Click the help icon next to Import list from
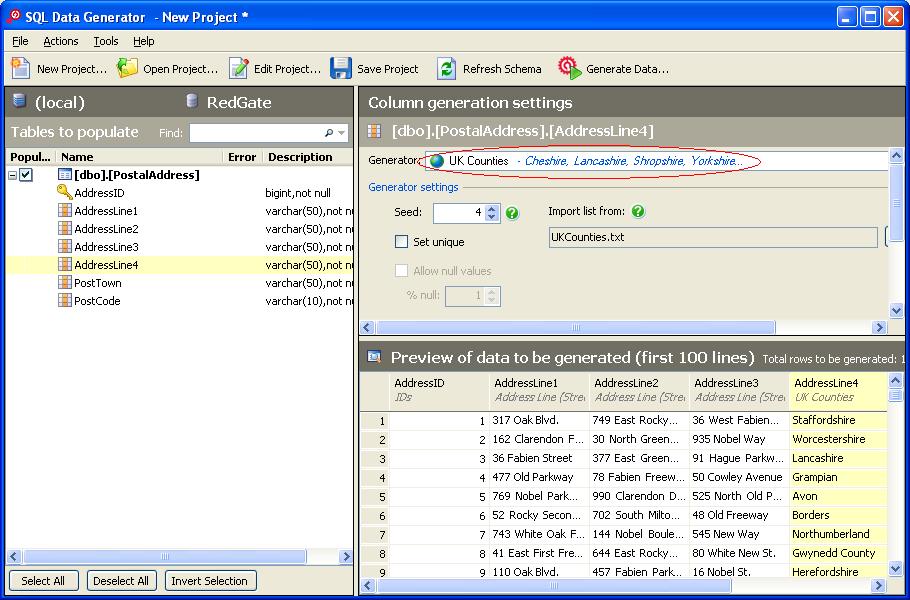Image resolution: width=910 pixels, height=600 pixels. [x=638, y=212]
